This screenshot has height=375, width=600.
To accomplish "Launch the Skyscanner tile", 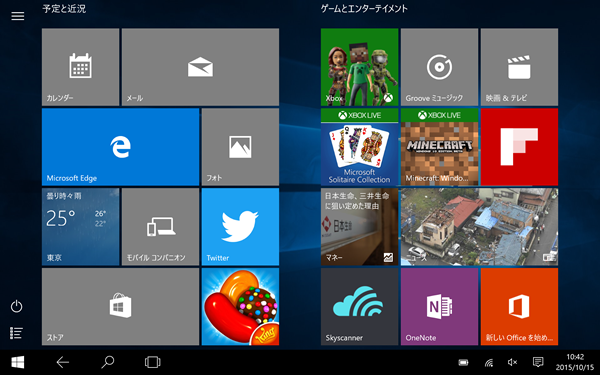I will click(x=359, y=307).
